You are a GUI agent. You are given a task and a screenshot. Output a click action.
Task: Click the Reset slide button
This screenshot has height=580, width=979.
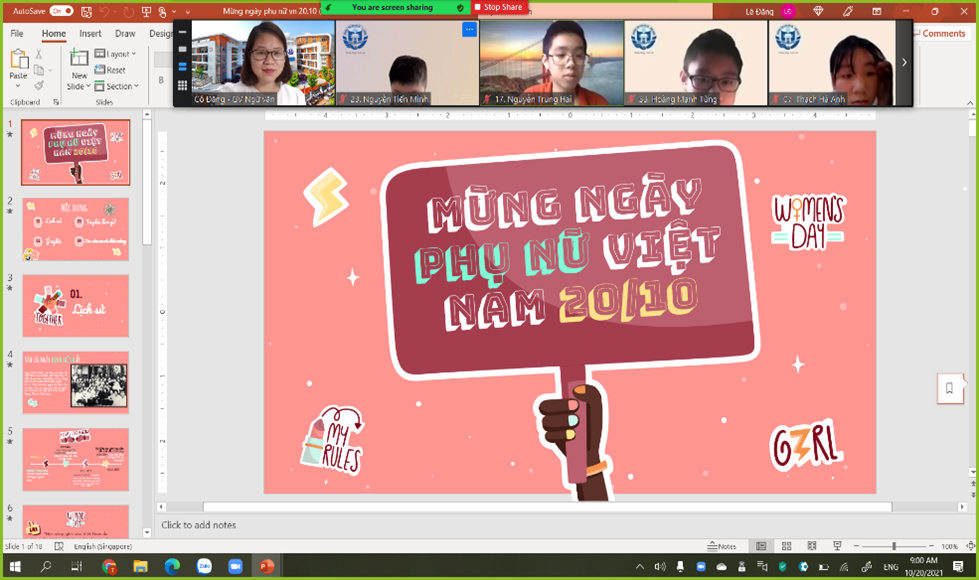111,70
